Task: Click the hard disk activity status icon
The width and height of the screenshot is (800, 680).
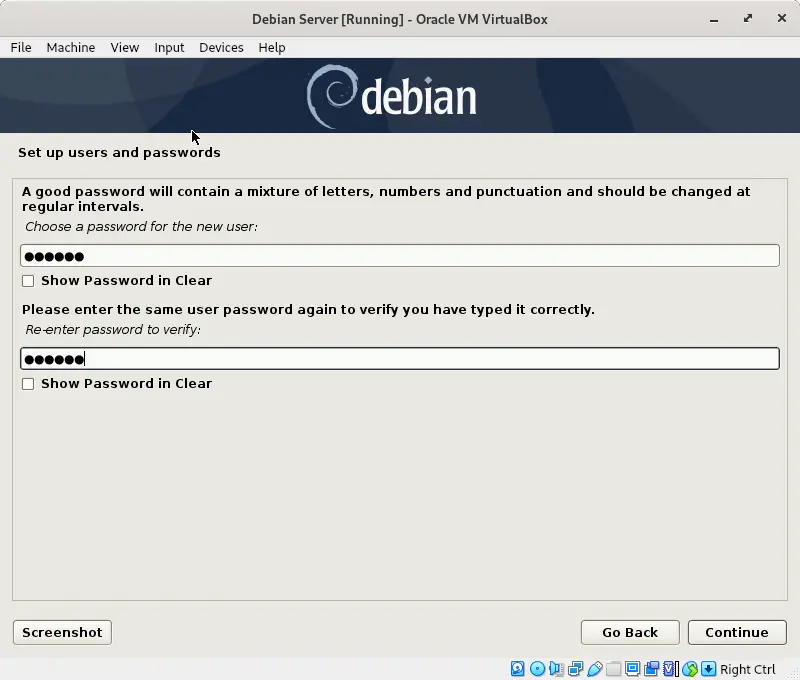Action: pos(517,669)
